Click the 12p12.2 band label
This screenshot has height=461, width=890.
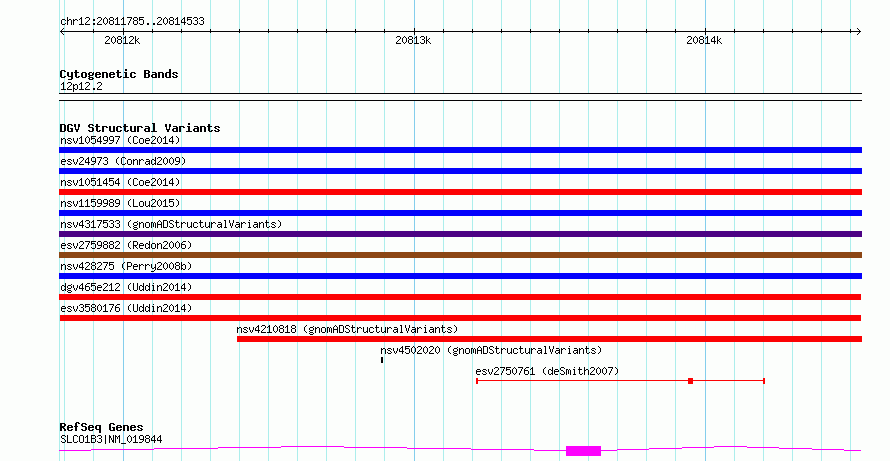(81, 87)
